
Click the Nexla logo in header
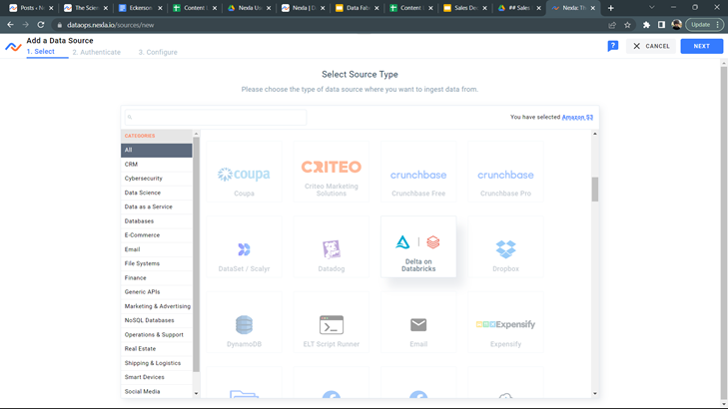pos(13,46)
